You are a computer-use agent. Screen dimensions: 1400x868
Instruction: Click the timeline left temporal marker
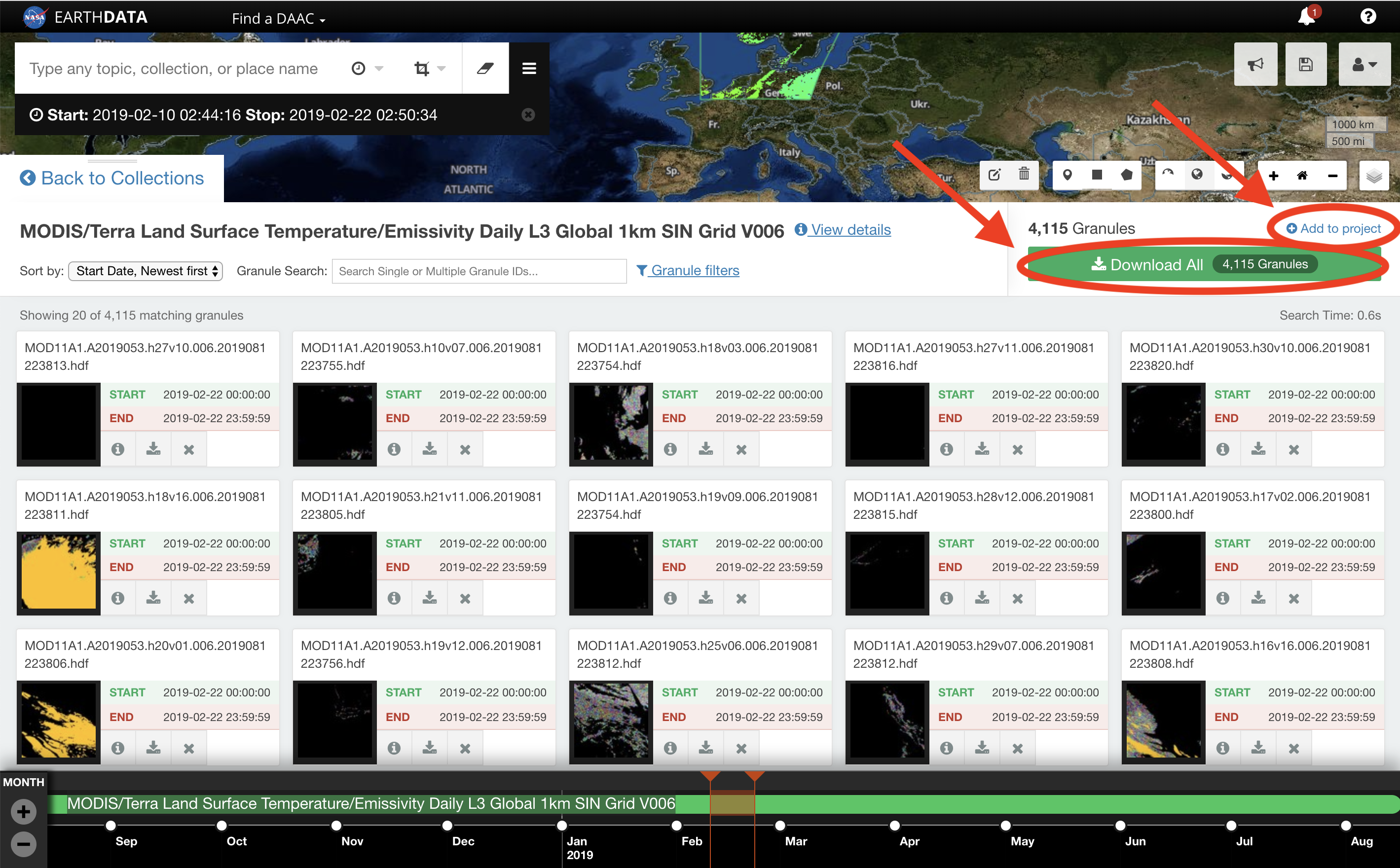(x=710, y=776)
